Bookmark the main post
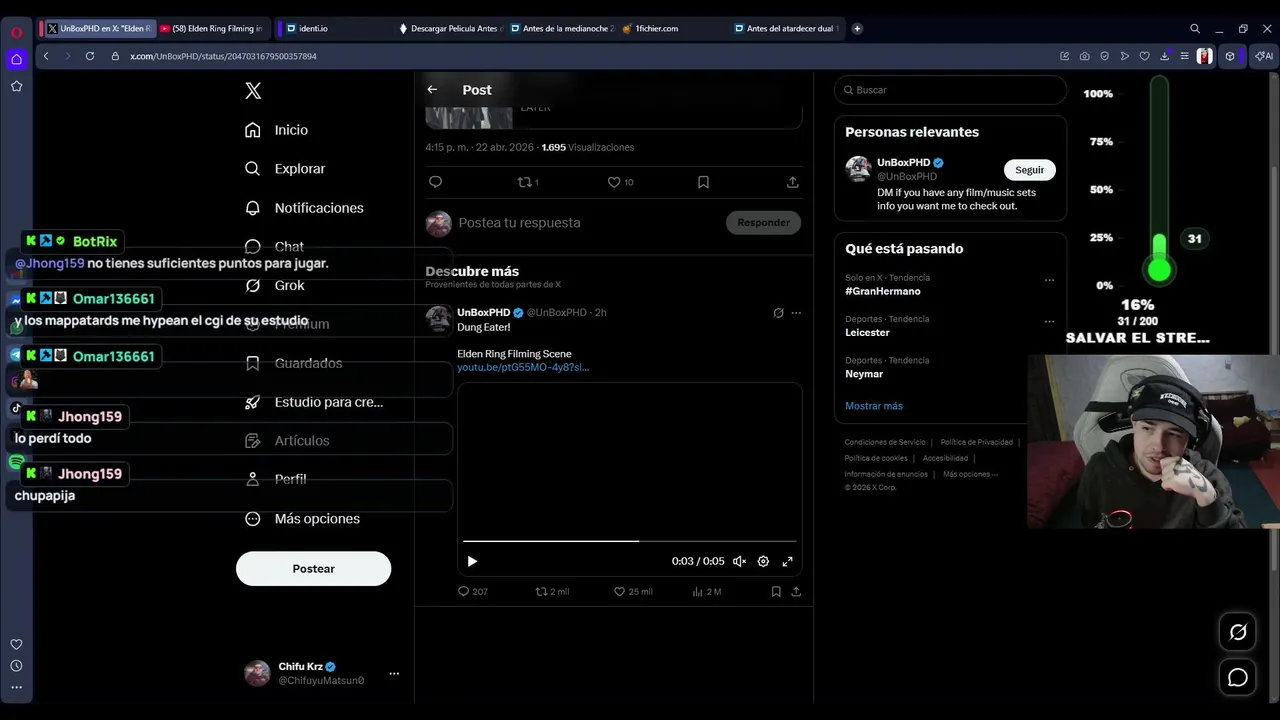This screenshot has width=1280, height=720. (703, 182)
